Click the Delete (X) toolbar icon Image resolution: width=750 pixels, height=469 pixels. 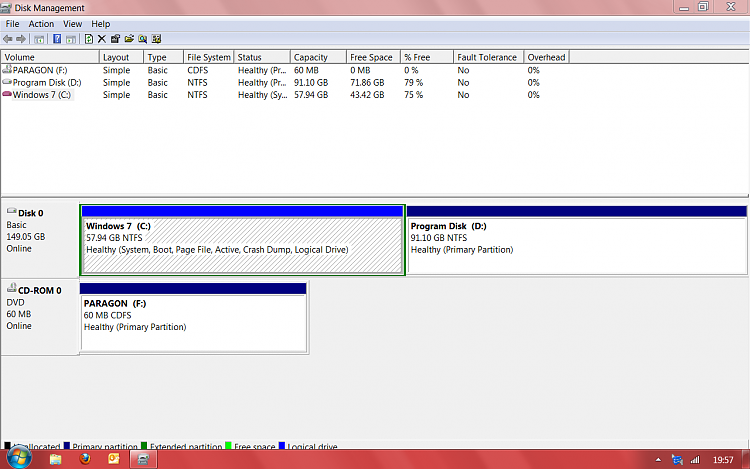pyautogui.click(x=101, y=39)
